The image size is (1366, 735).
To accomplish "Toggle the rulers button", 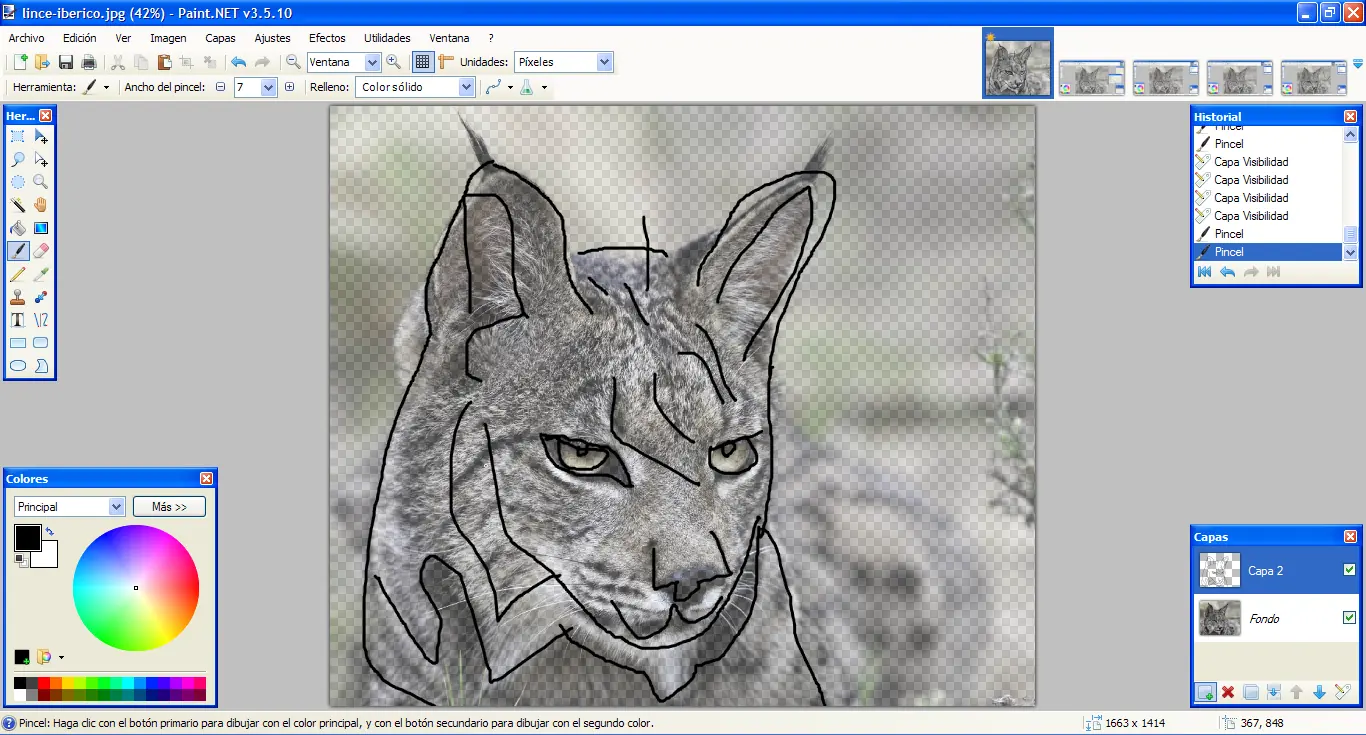I will pyautogui.click(x=446, y=62).
